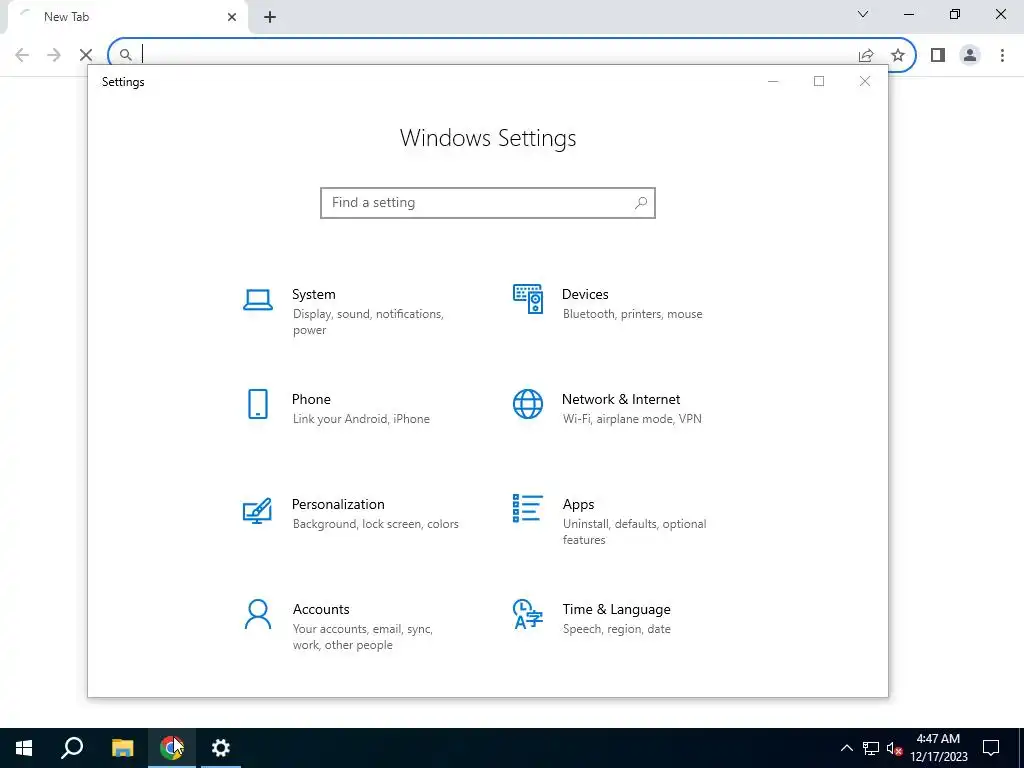Viewport: 1024px width, 768px height.
Task: Click the Phone settings icon
Action: click(258, 404)
